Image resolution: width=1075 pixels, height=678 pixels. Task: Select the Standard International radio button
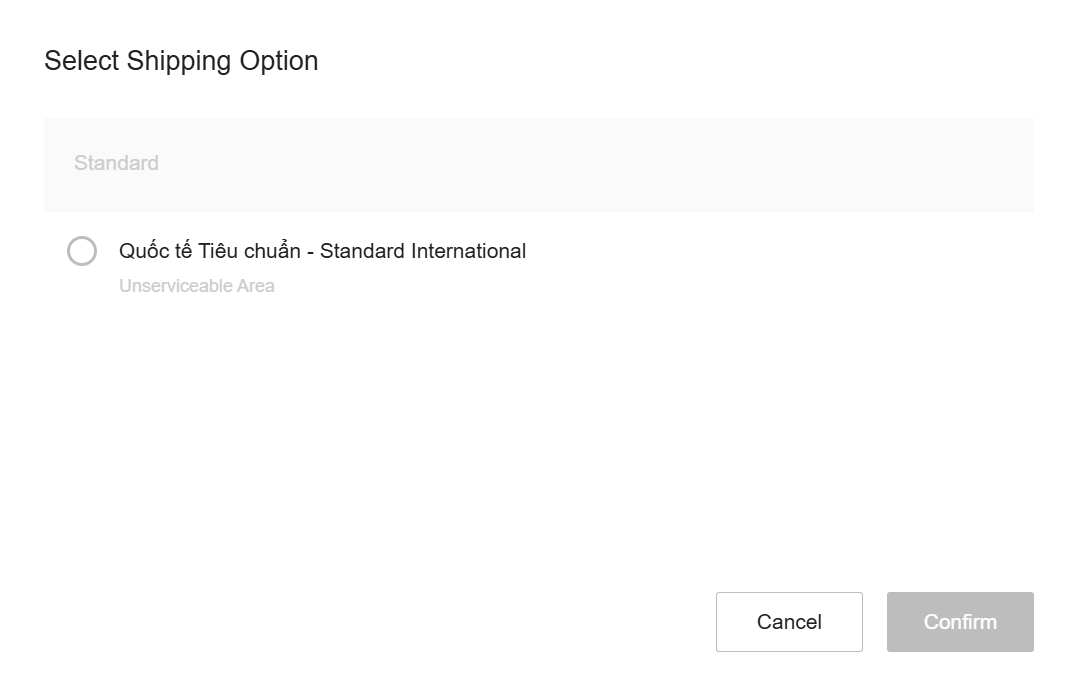(82, 251)
